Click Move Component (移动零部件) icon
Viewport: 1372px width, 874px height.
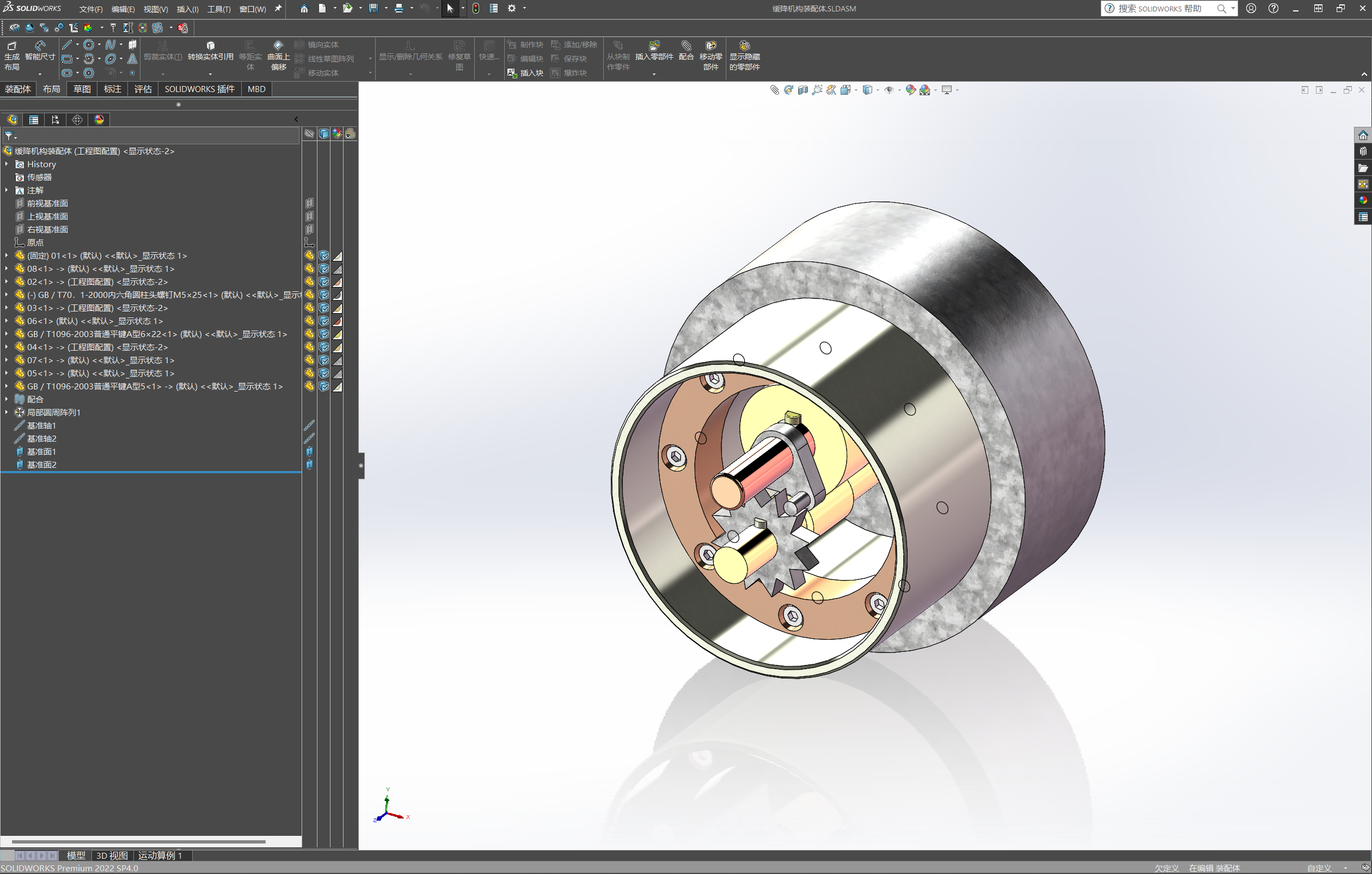click(x=711, y=46)
